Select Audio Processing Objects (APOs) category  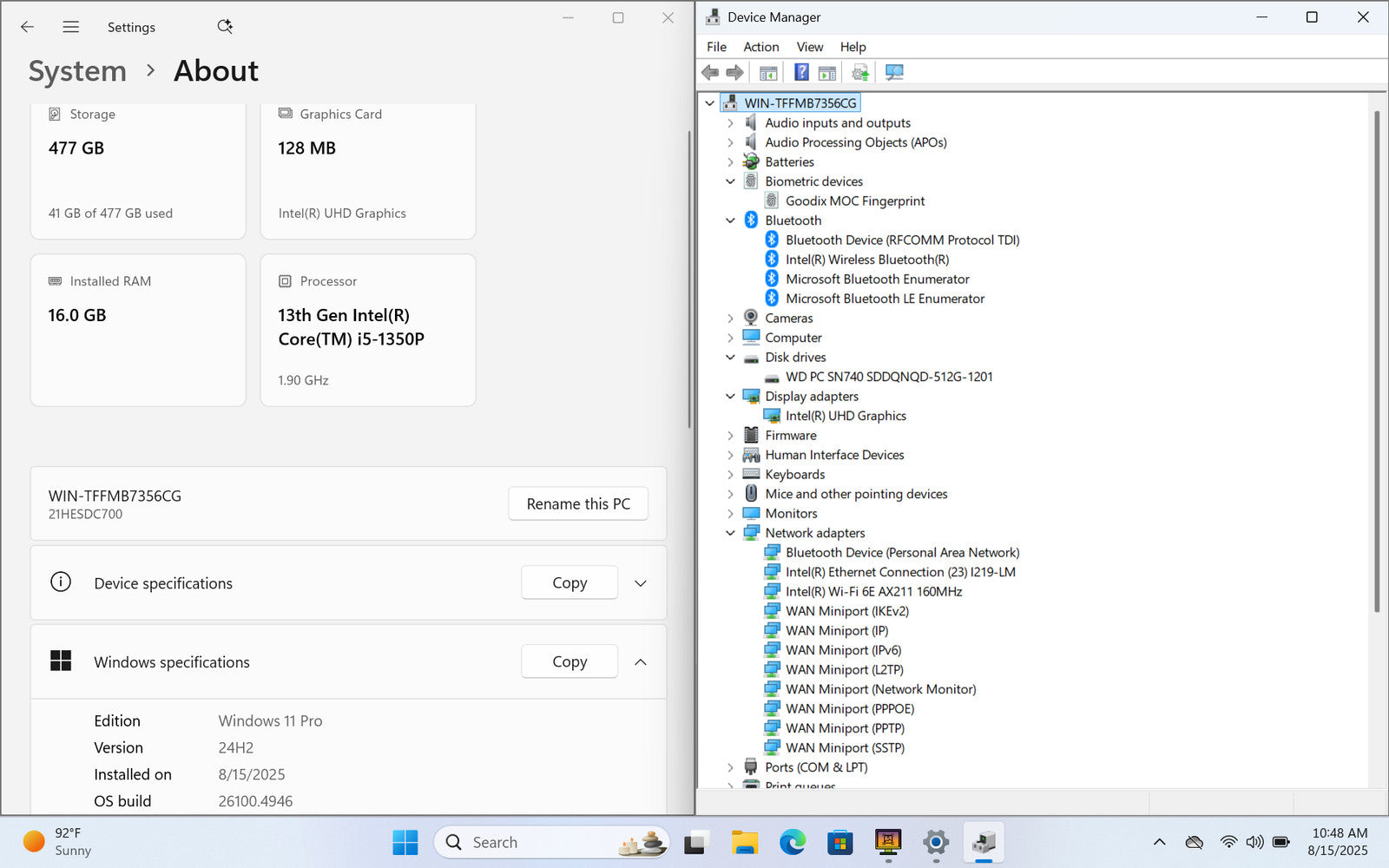pyautogui.click(x=856, y=142)
